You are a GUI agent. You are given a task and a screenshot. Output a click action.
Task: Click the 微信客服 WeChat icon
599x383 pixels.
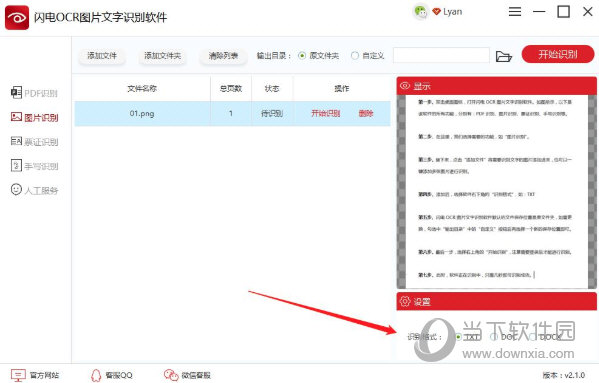(x=171, y=375)
